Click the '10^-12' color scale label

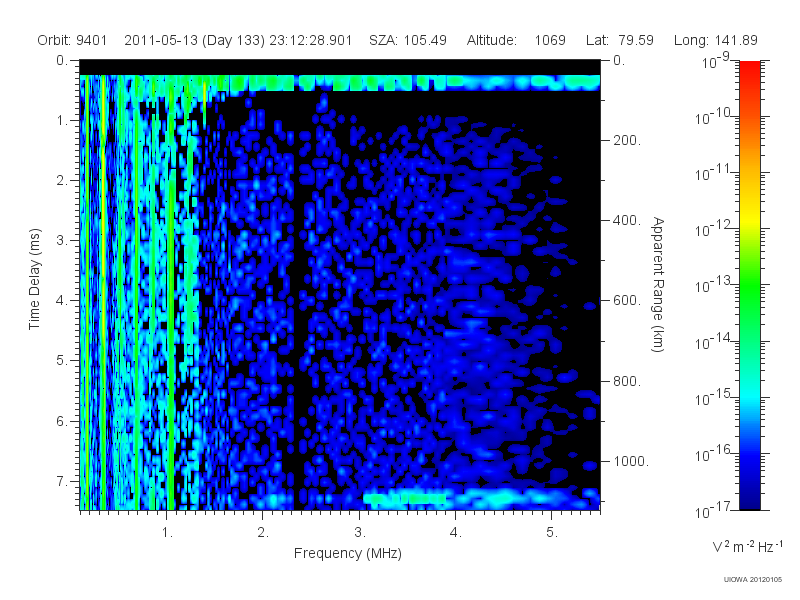(x=714, y=230)
